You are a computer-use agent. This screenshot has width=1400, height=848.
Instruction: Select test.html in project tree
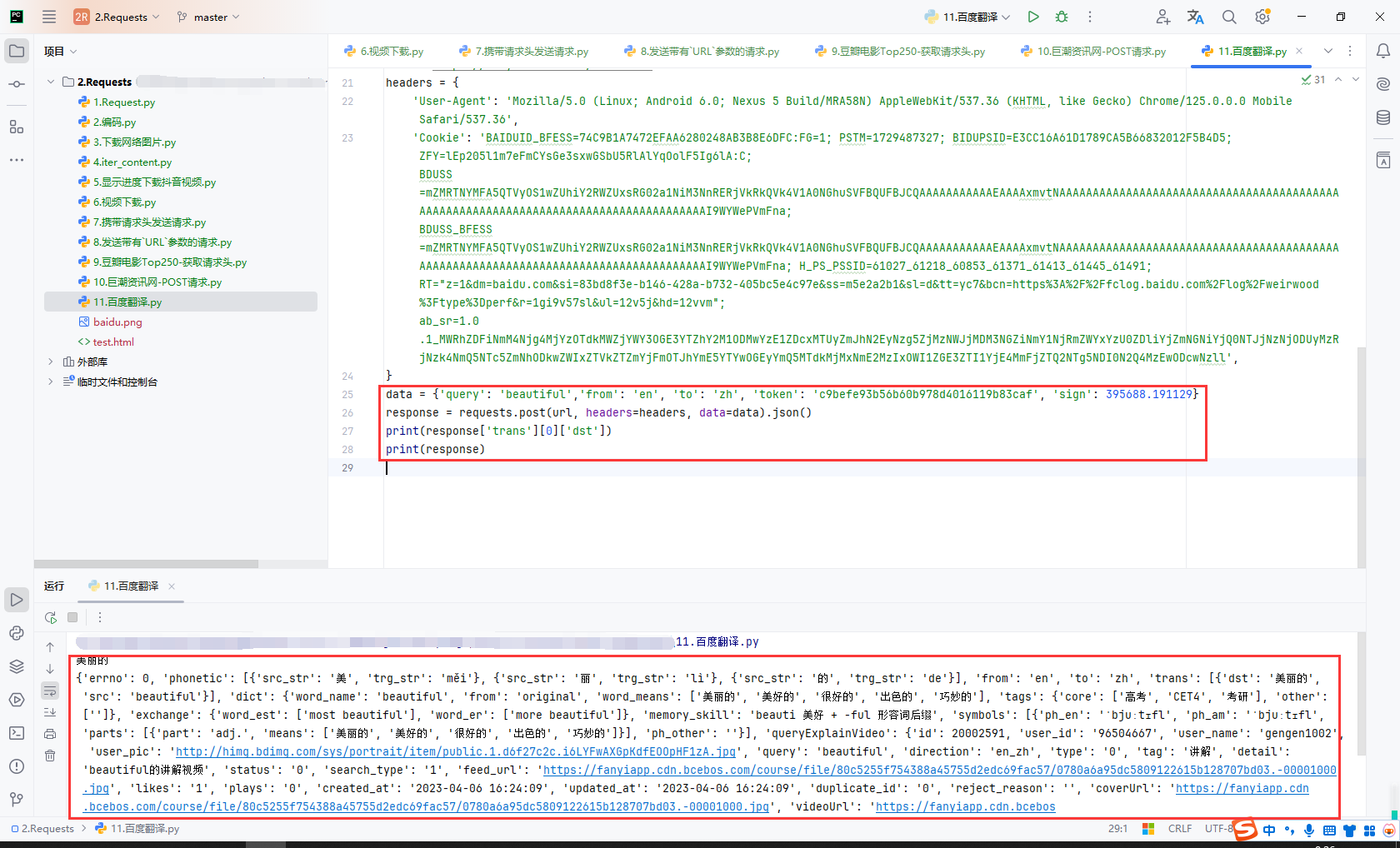[x=113, y=342]
